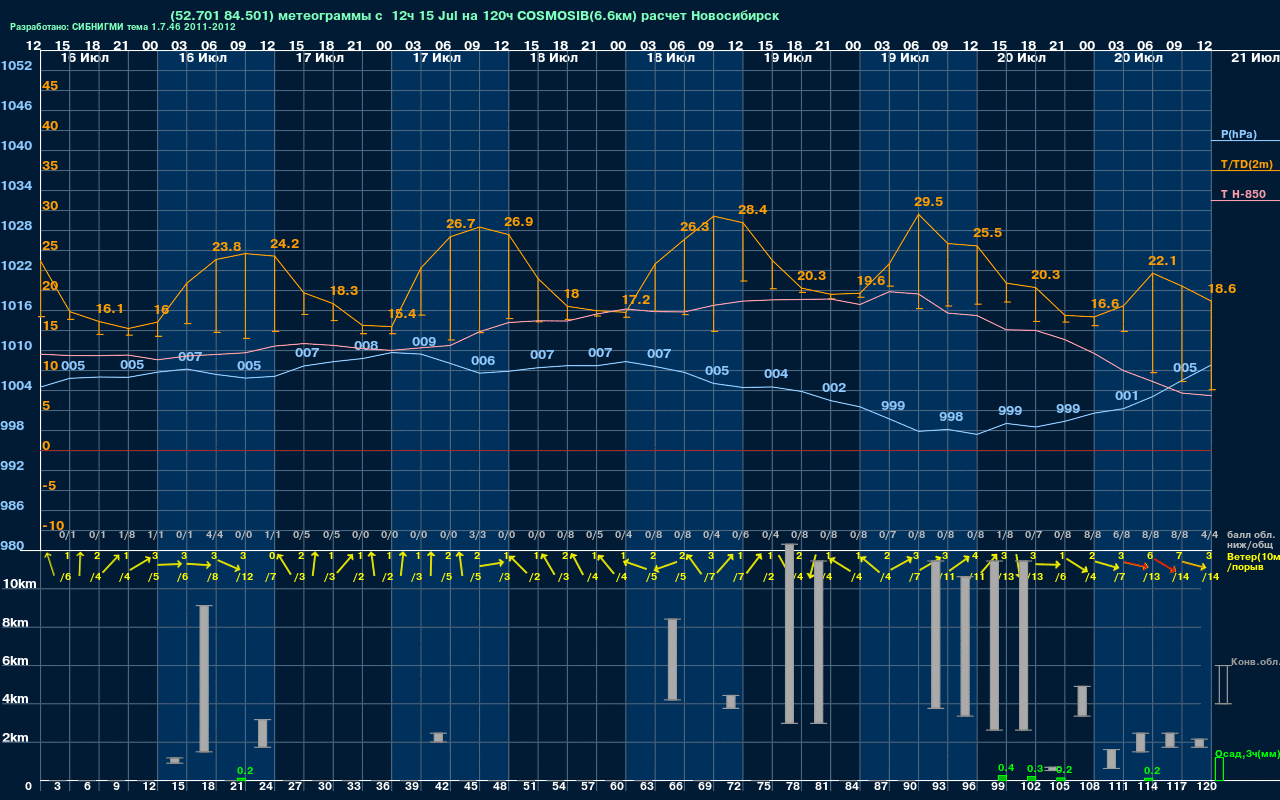Click the 998 pressure value label
The height and width of the screenshot is (800, 1280).
coord(951,417)
